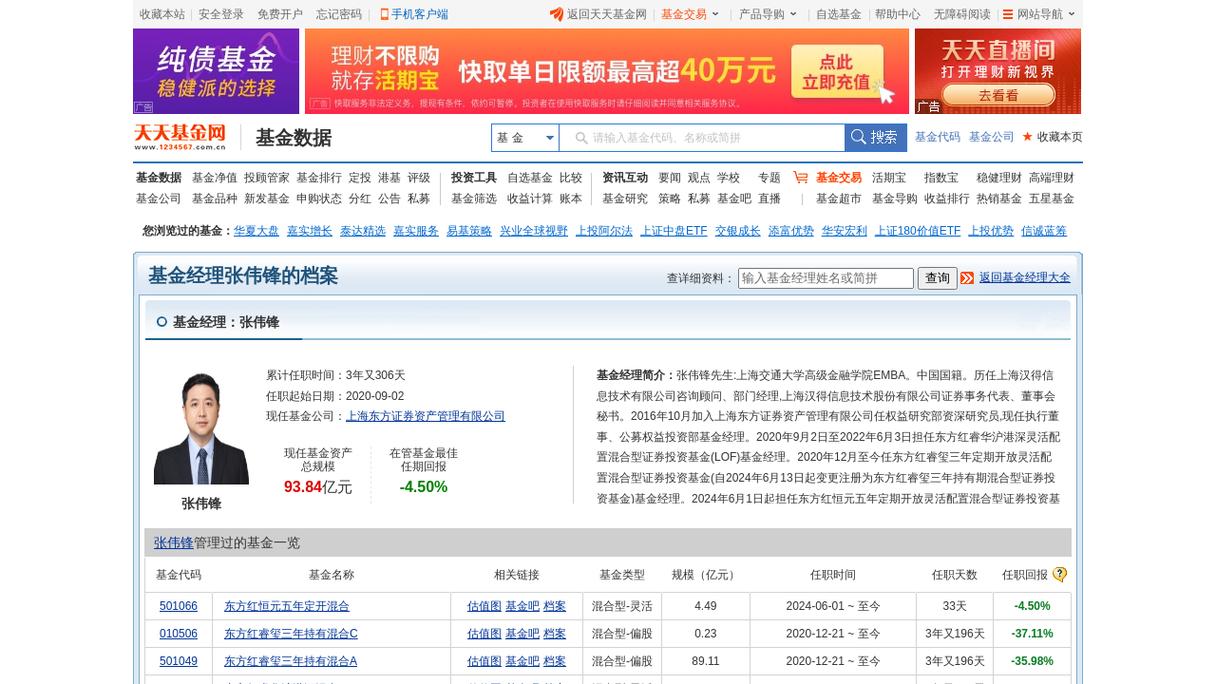Click 无障碍阅读 in top bar

(962, 14)
